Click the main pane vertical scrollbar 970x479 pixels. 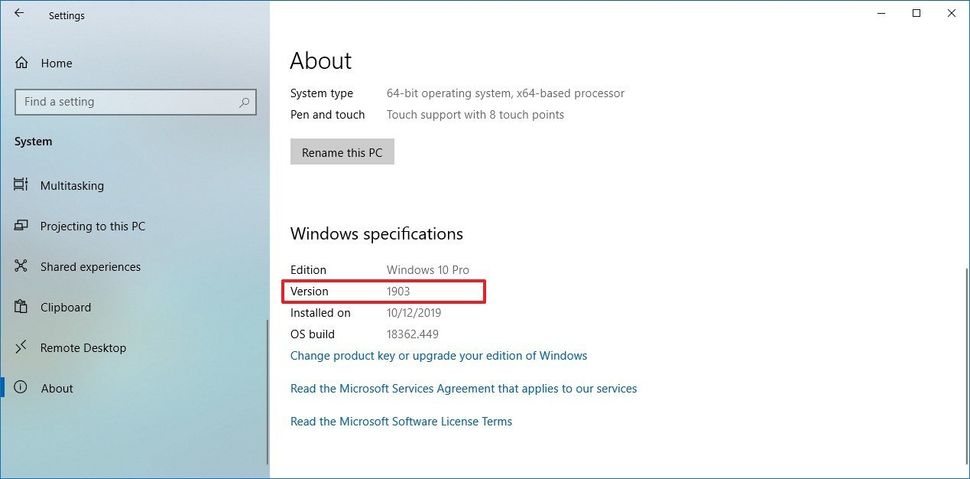click(x=966, y=368)
